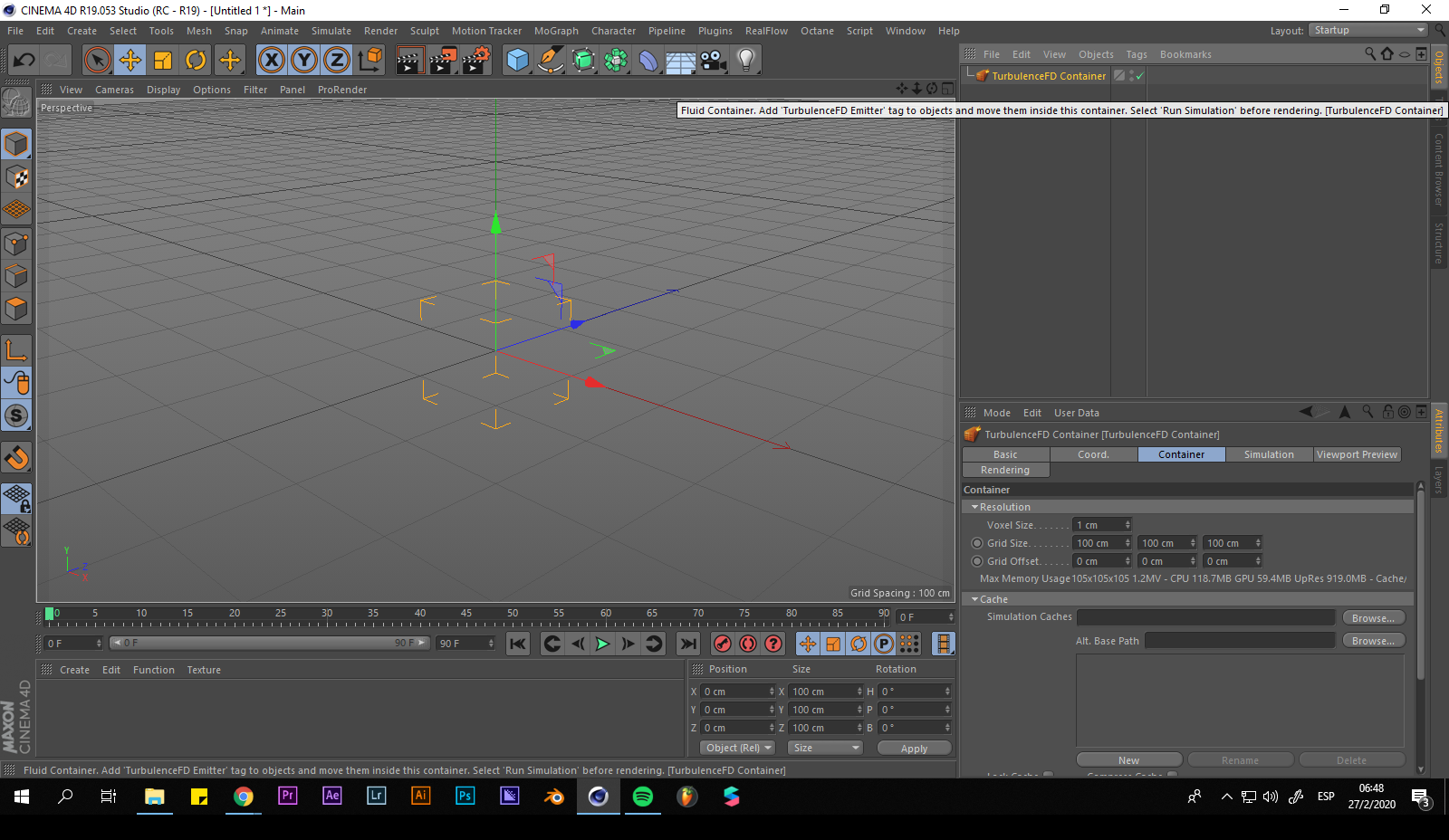Play the animation forwards

(602, 644)
